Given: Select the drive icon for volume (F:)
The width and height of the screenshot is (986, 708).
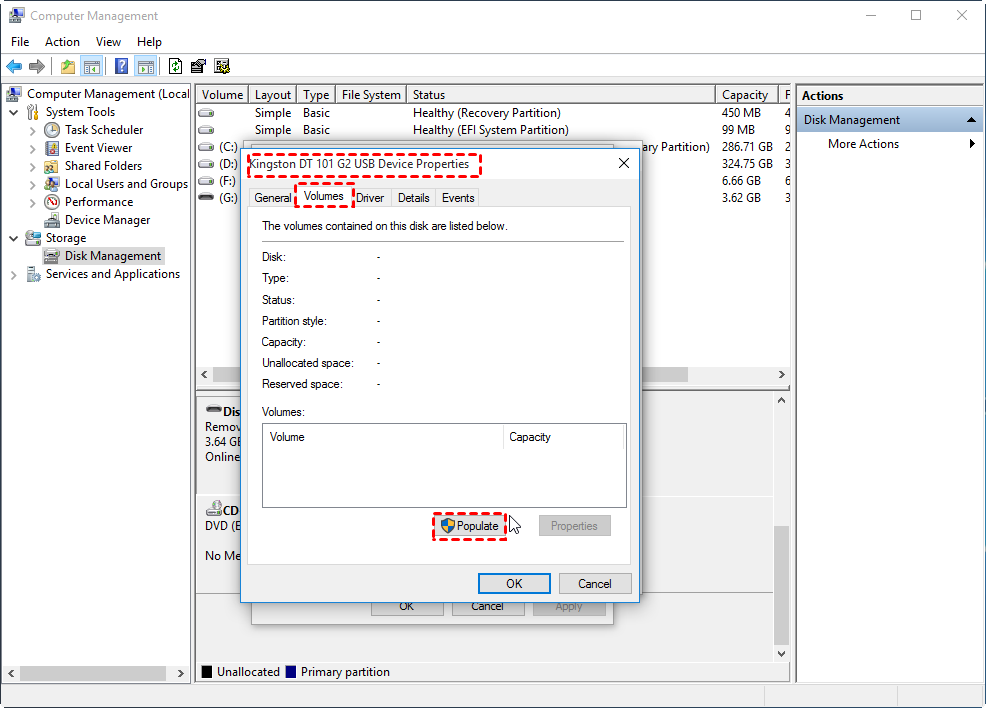Looking at the screenshot, I should [x=206, y=181].
